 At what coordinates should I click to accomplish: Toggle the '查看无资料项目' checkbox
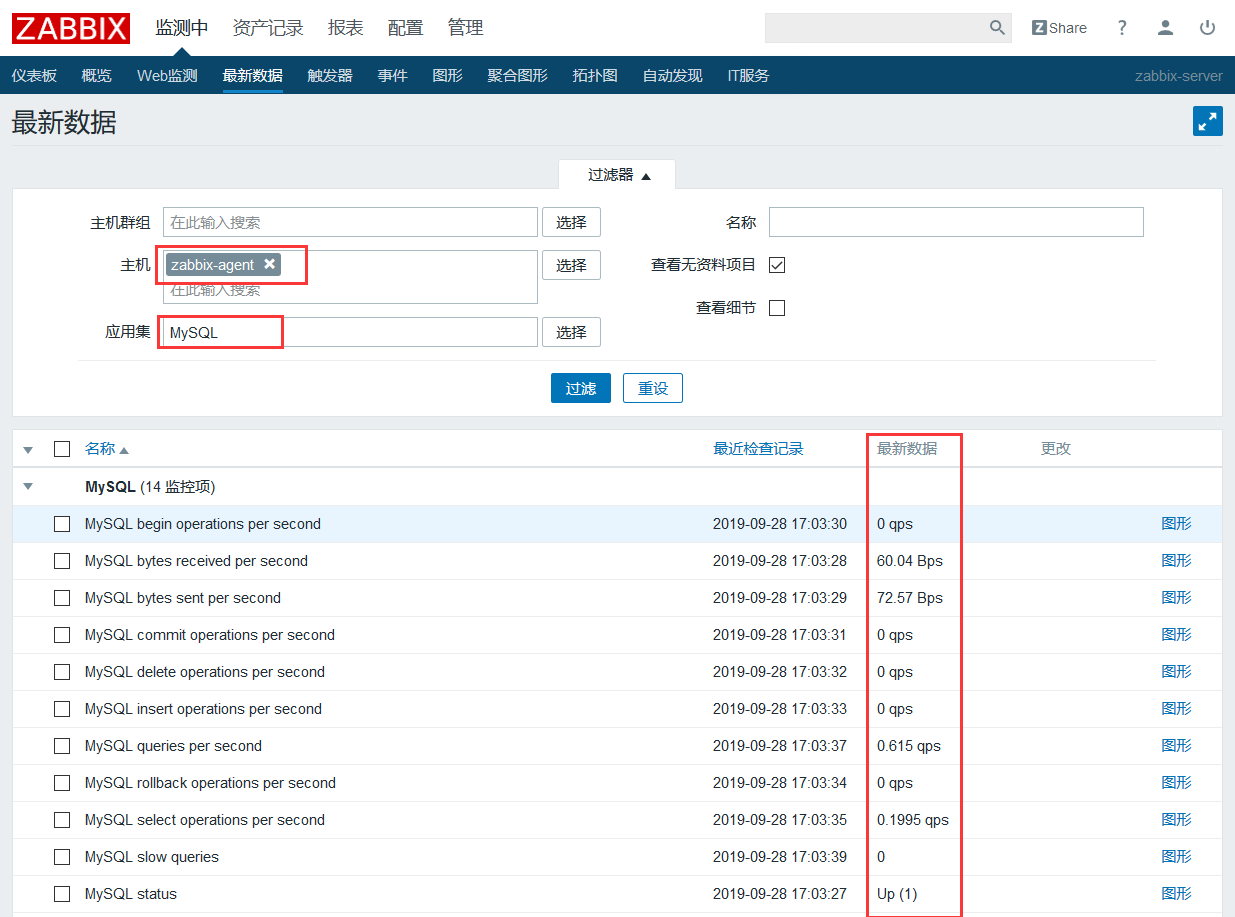click(x=777, y=265)
